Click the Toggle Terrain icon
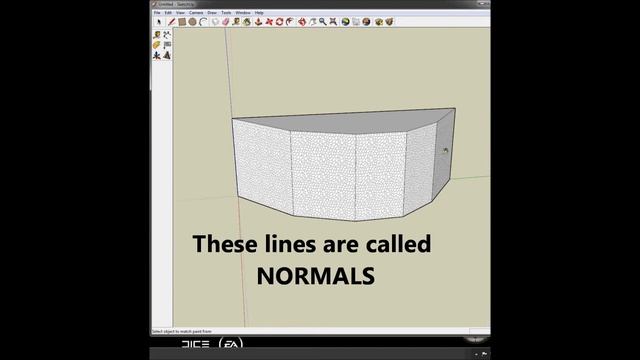The width and height of the screenshot is (640, 360). 356,22
